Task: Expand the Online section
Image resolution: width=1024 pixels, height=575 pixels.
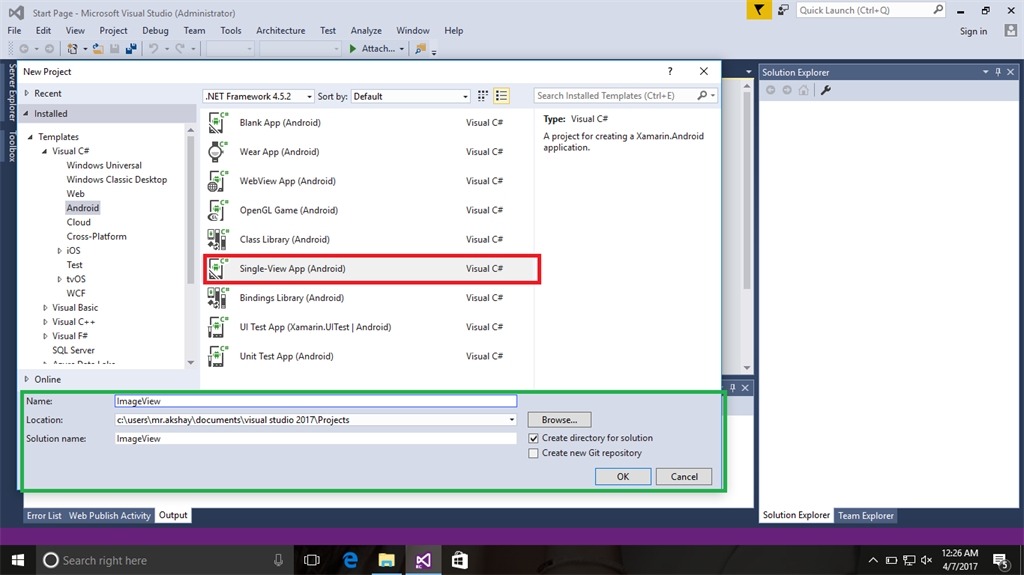Action: click(x=27, y=379)
